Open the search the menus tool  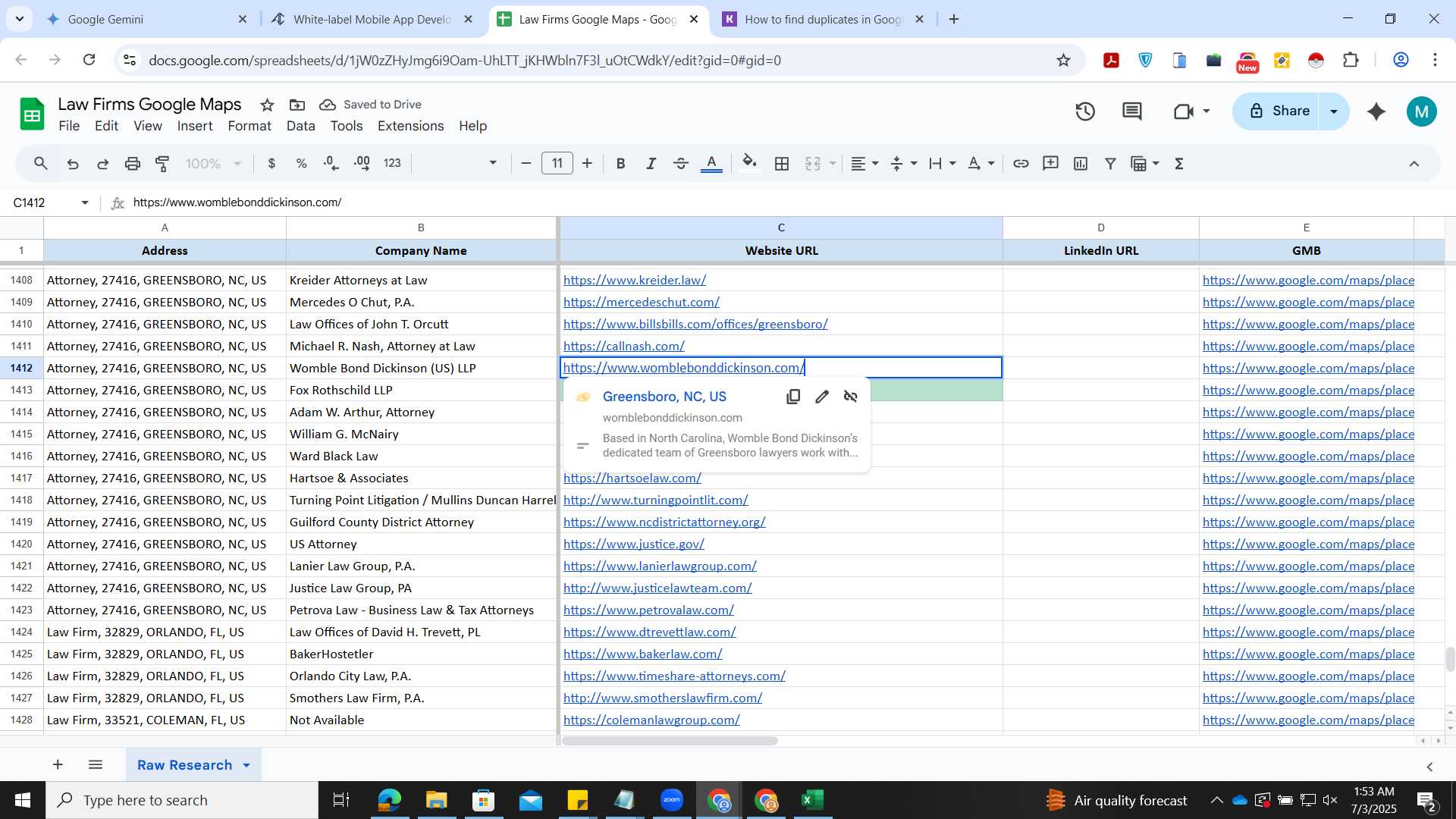[x=41, y=163]
